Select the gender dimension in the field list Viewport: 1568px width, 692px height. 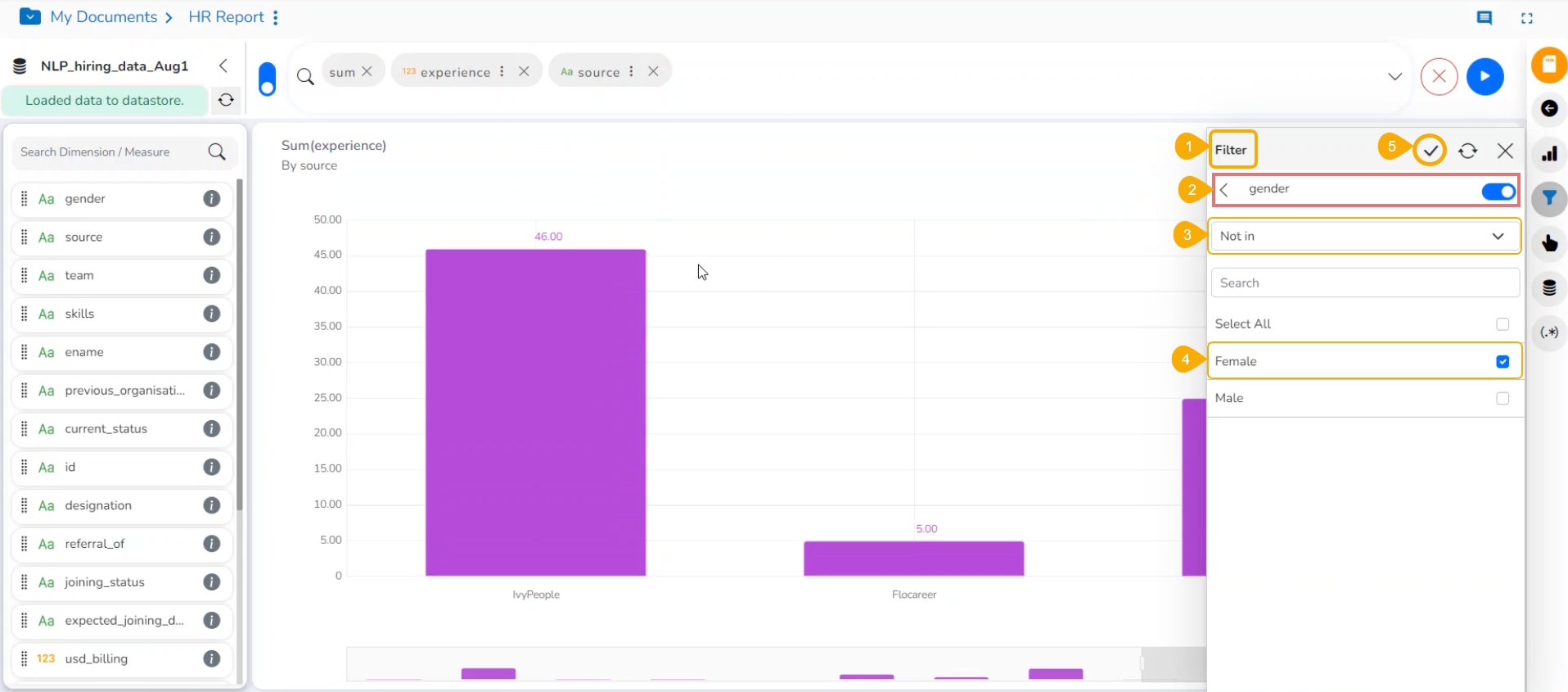122,199
